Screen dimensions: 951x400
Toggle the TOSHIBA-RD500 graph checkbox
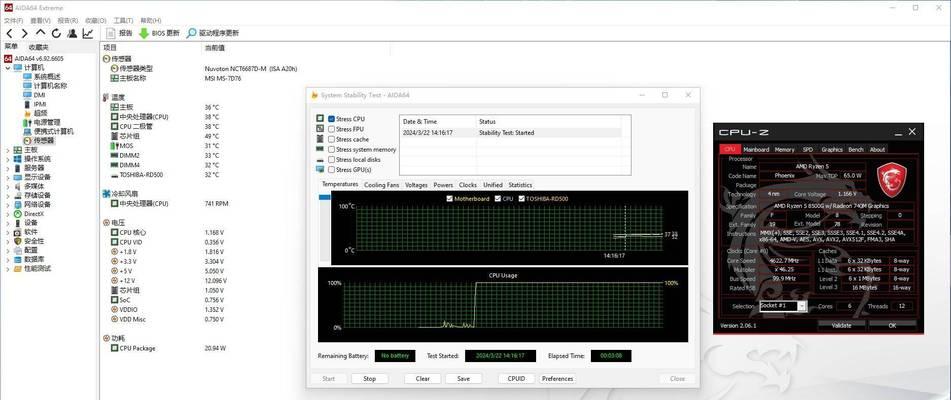(522, 199)
